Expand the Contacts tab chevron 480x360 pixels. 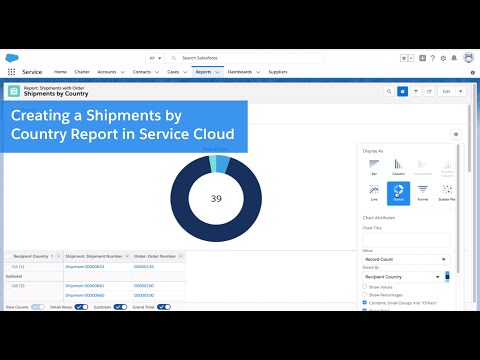click(157, 72)
